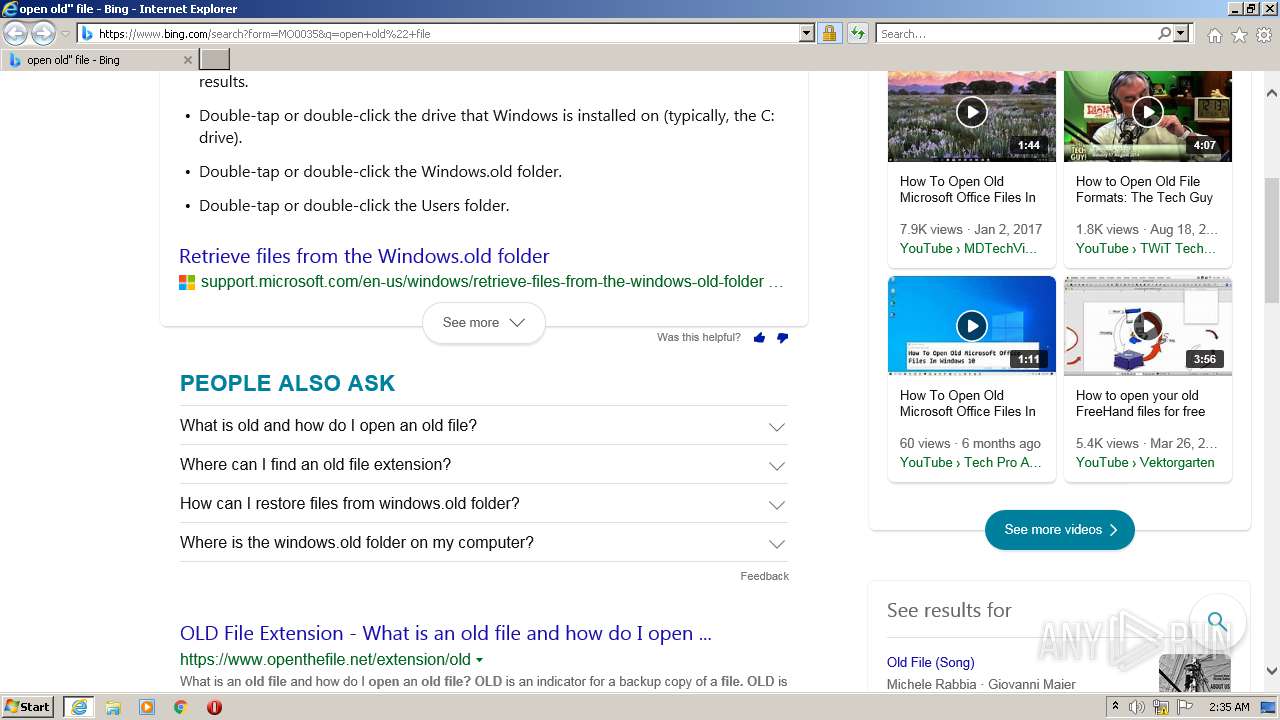Open the IE Tools gear icon
This screenshot has height=720, width=1280.
tap(1264, 35)
